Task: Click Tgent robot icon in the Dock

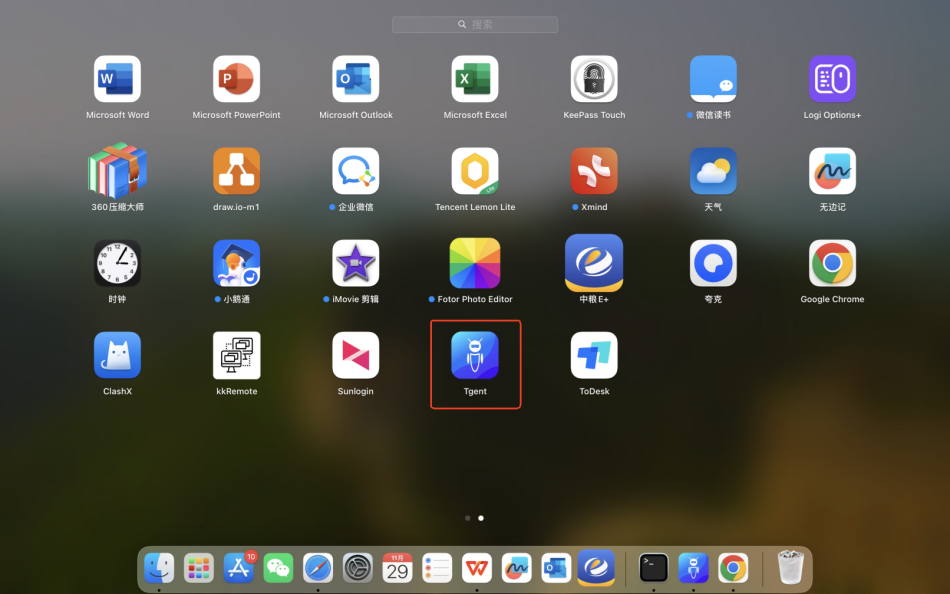Action: 693,568
